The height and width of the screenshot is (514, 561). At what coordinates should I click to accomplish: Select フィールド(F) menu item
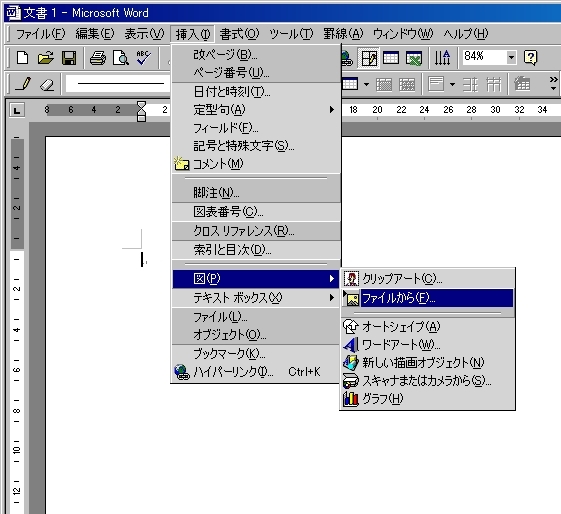tap(256, 128)
